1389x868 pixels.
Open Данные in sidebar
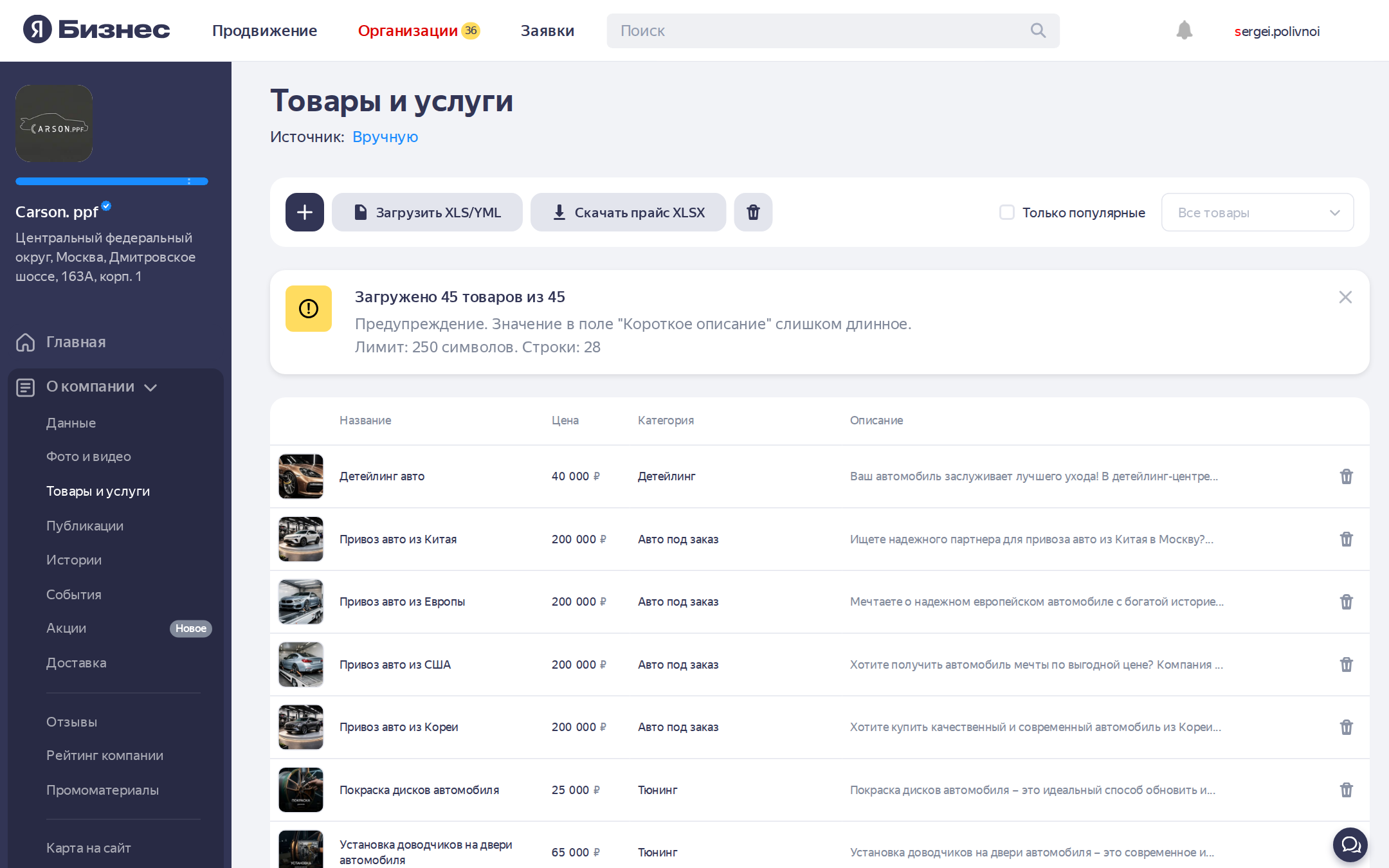pos(71,423)
